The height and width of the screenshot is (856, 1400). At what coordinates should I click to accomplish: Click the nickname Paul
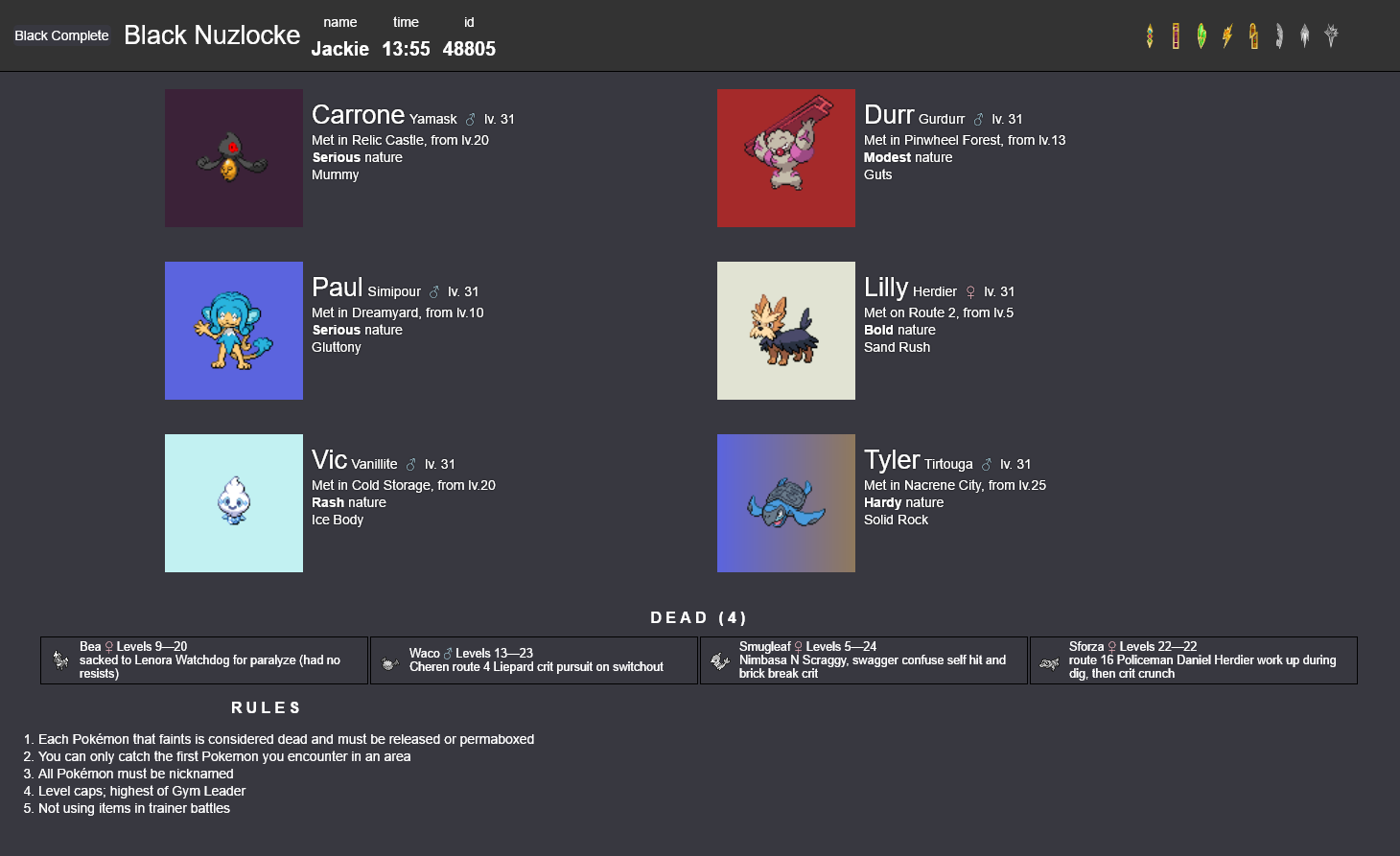click(x=338, y=287)
